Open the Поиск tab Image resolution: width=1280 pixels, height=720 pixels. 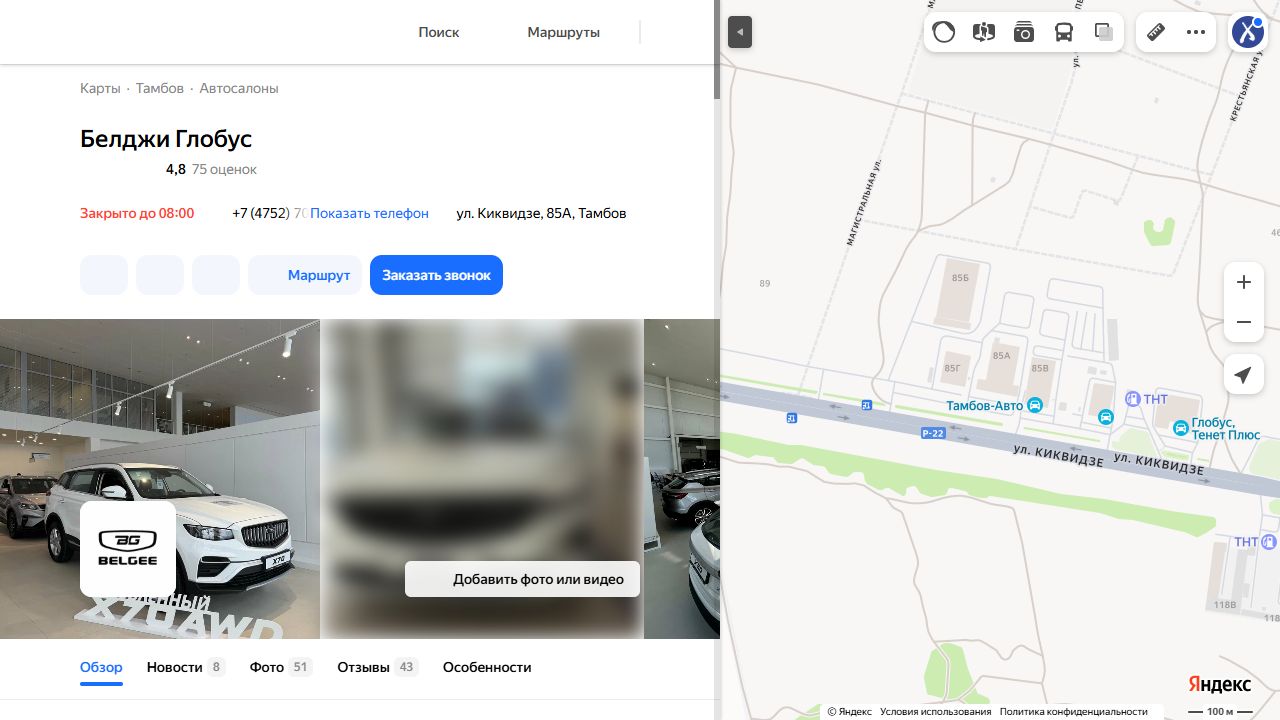coord(439,32)
